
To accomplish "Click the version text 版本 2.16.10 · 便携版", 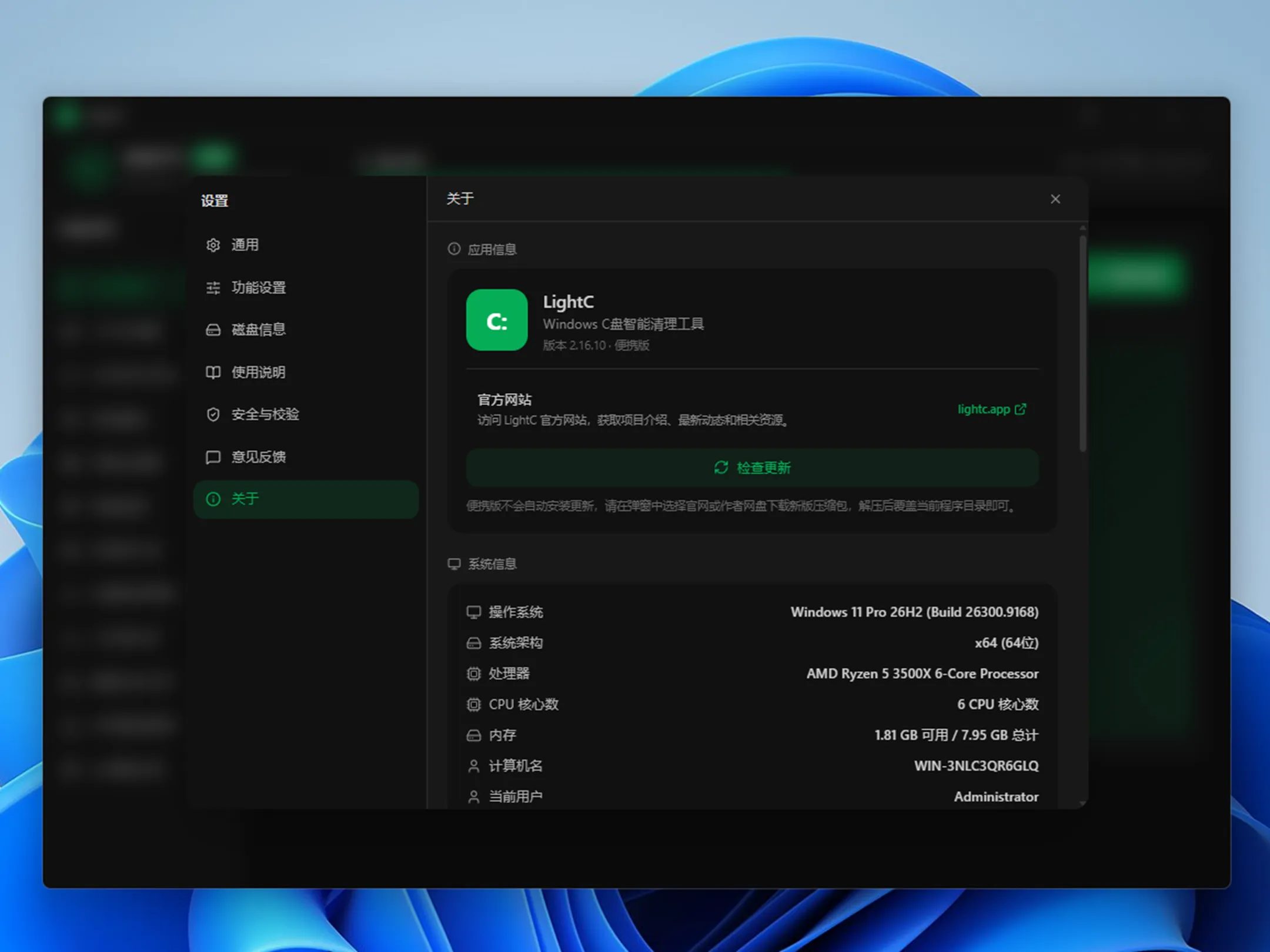I will click(596, 346).
